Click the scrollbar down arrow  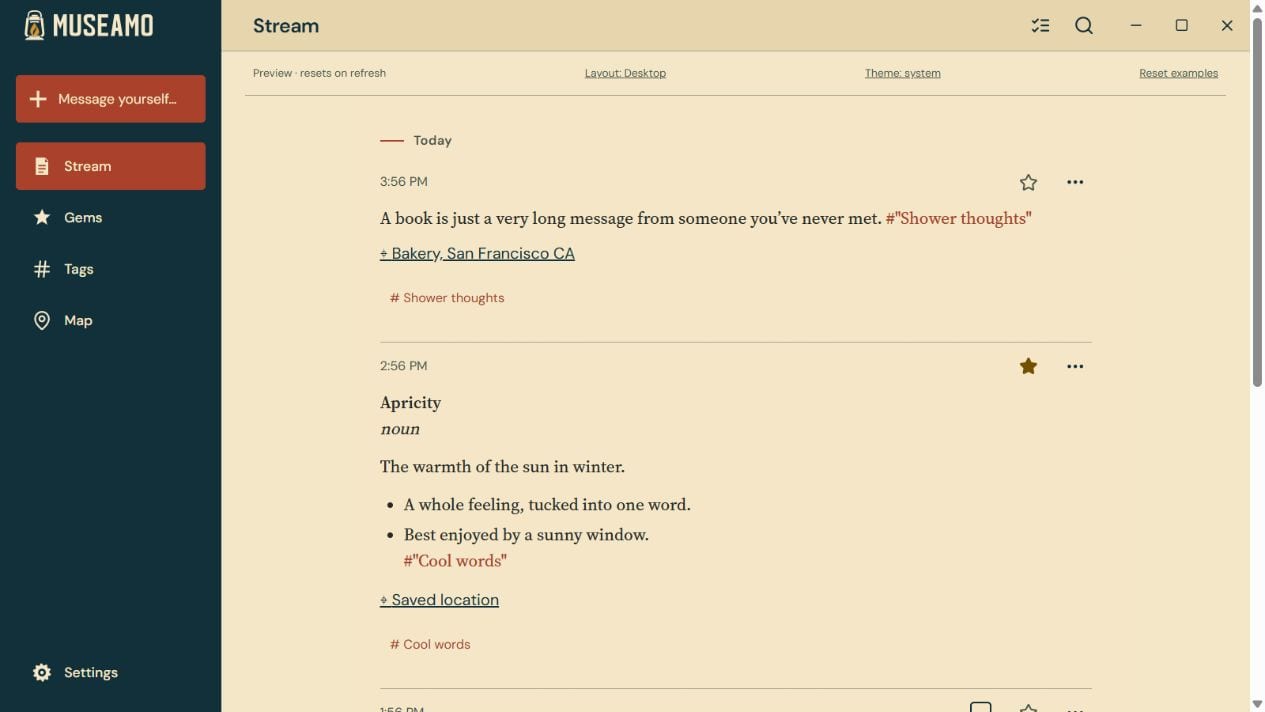coord(1257,704)
